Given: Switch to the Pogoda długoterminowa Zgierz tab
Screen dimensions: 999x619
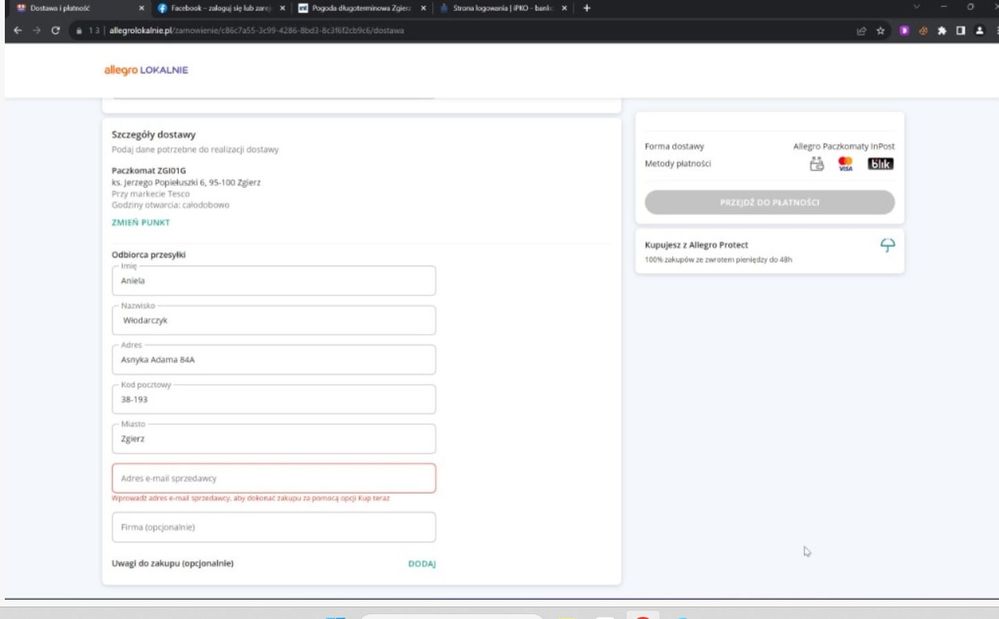Looking at the screenshot, I should 361,8.
